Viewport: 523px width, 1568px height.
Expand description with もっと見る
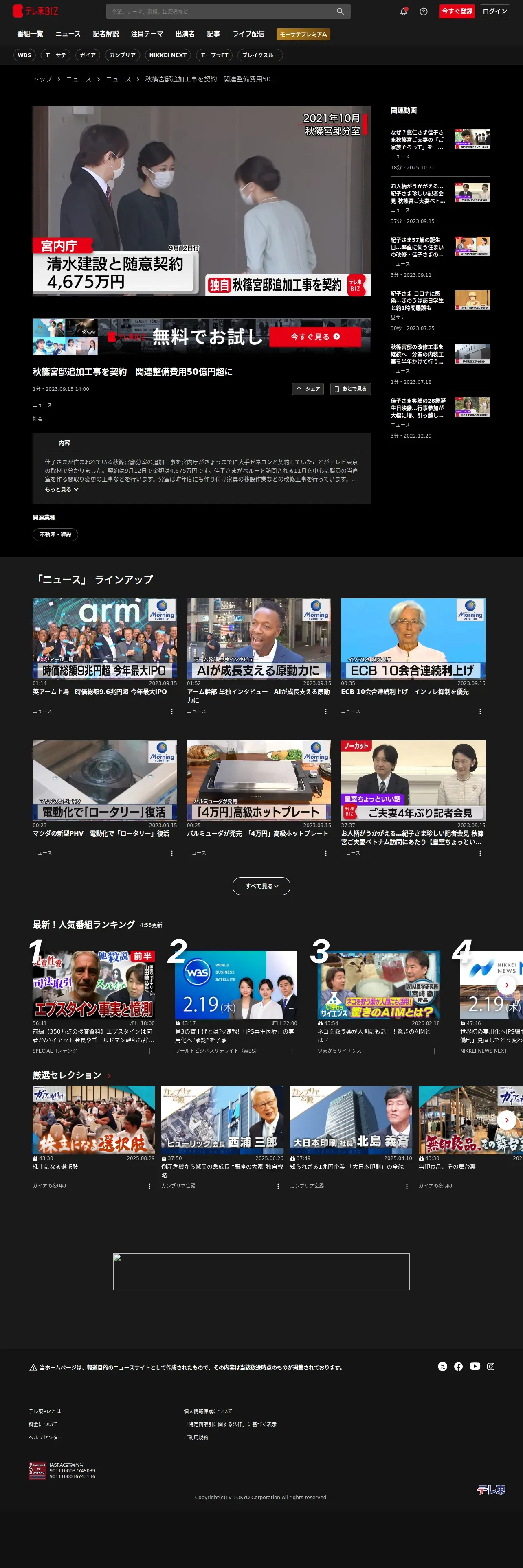click(62, 489)
